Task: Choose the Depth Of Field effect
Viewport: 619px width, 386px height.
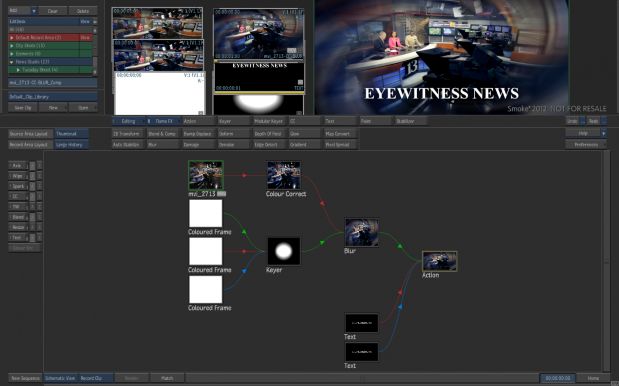Action: click(270, 134)
